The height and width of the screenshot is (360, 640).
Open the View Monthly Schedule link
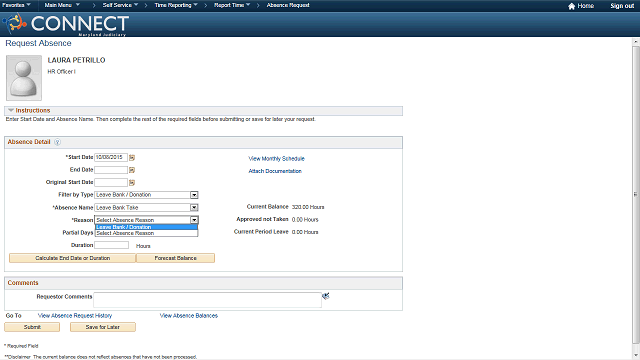pyautogui.click(x=276, y=158)
